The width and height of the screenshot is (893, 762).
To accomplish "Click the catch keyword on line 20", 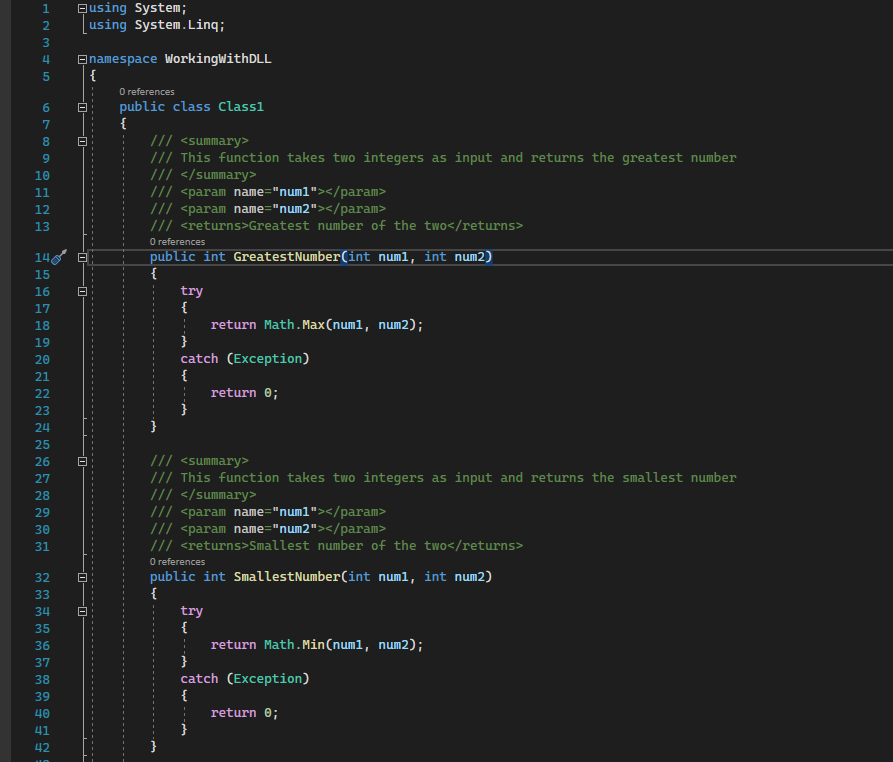I will 199,359.
